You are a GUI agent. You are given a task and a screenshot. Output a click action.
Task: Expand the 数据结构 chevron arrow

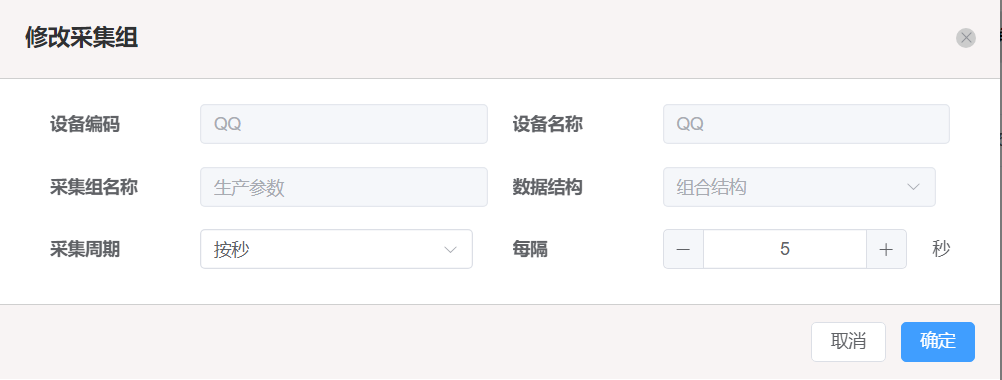(913, 187)
